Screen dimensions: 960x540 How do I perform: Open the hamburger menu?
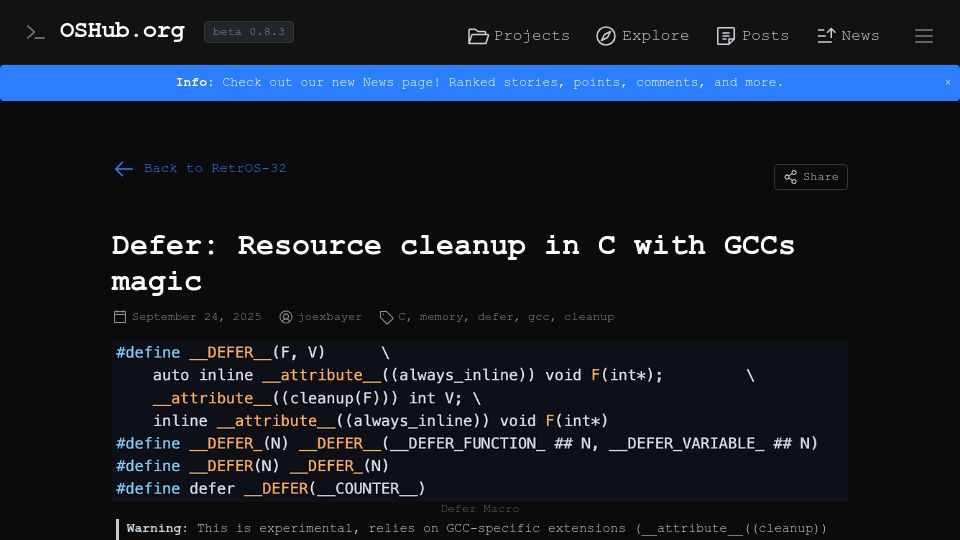(x=924, y=36)
